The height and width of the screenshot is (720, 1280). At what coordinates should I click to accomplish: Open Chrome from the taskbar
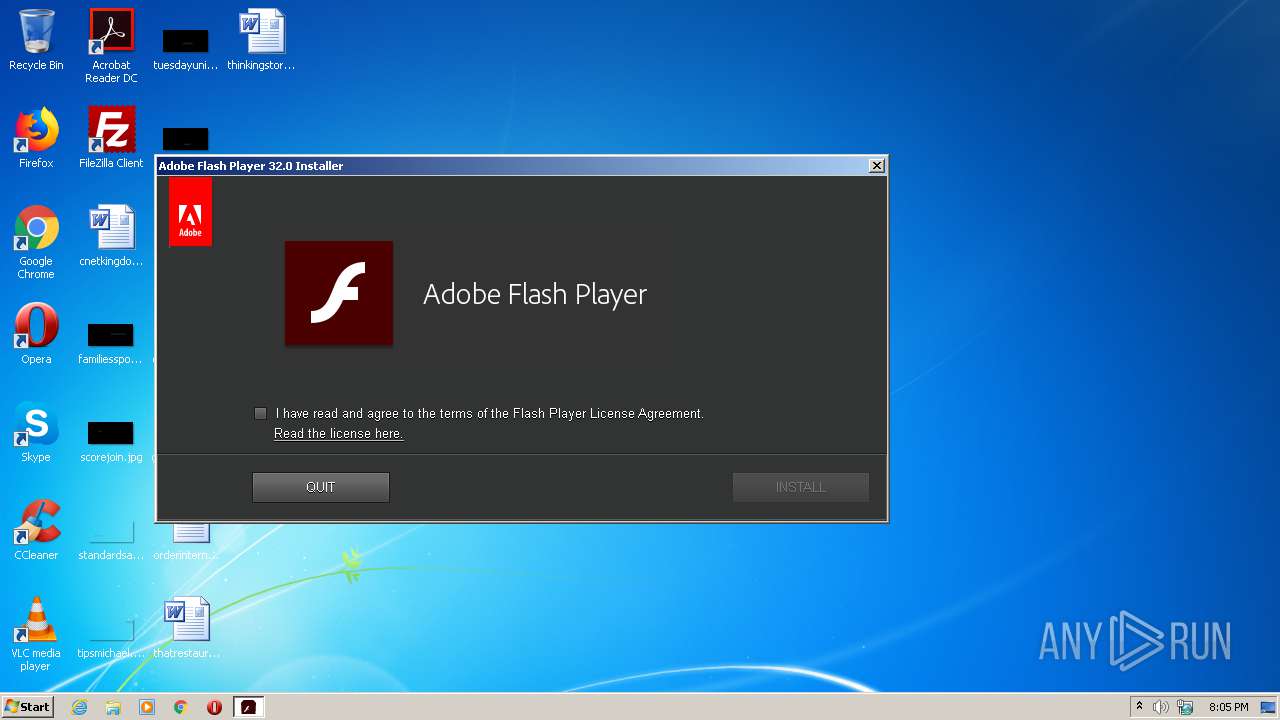tap(181, 707)
